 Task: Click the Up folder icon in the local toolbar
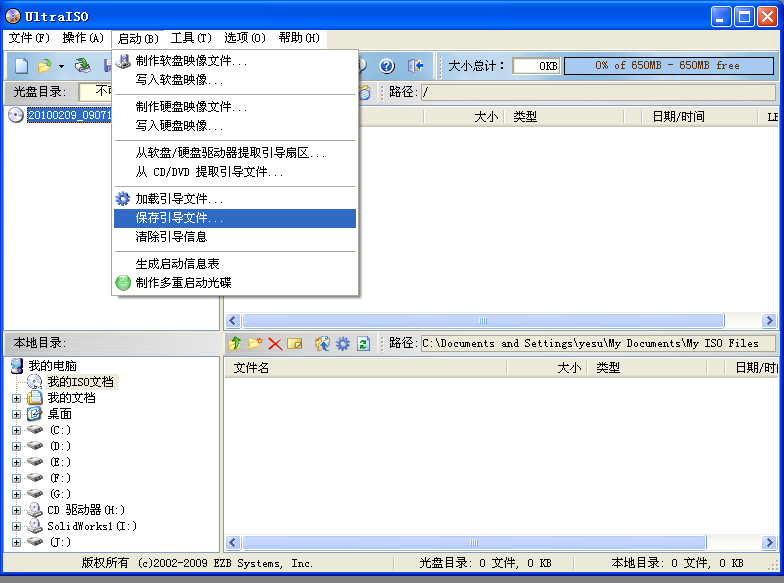click(x=234, y=344)
